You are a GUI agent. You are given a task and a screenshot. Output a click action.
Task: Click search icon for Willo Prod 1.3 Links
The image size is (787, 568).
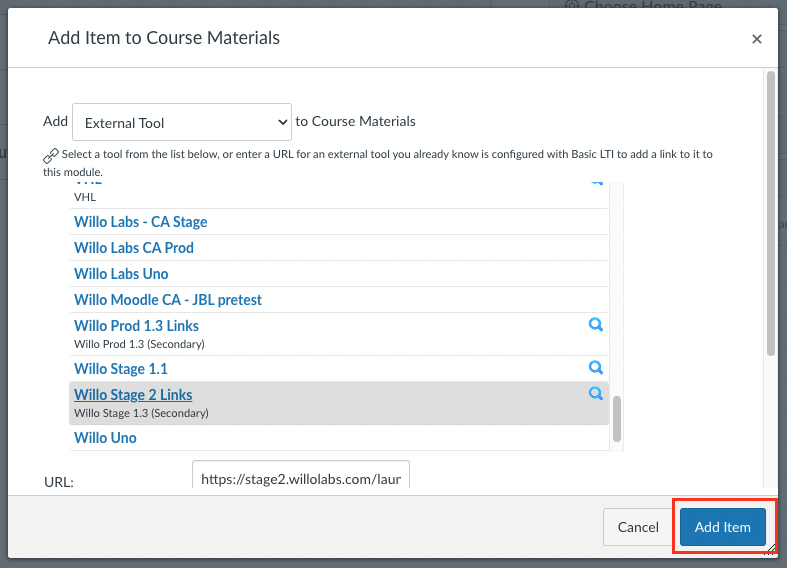[596, 325]
